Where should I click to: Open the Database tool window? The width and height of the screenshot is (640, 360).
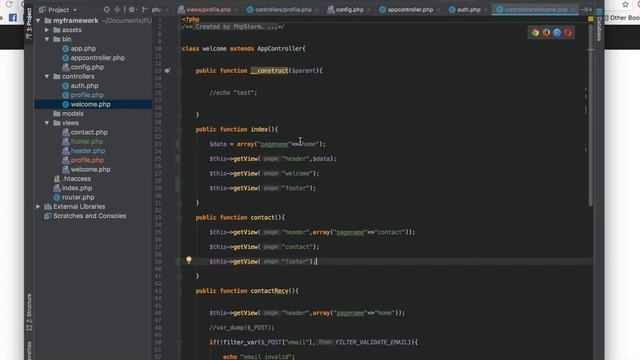click(x=599, y=25)
